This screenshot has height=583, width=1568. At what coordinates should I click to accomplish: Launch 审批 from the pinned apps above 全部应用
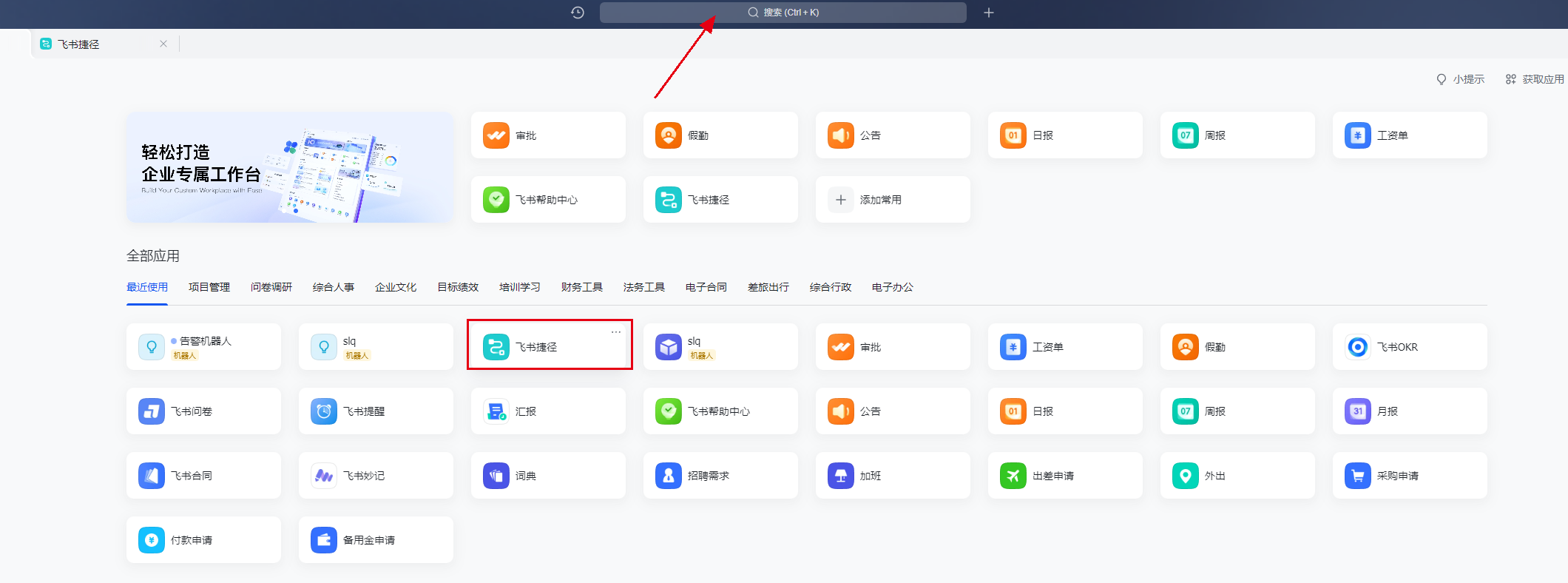click(x=548, y=135)
